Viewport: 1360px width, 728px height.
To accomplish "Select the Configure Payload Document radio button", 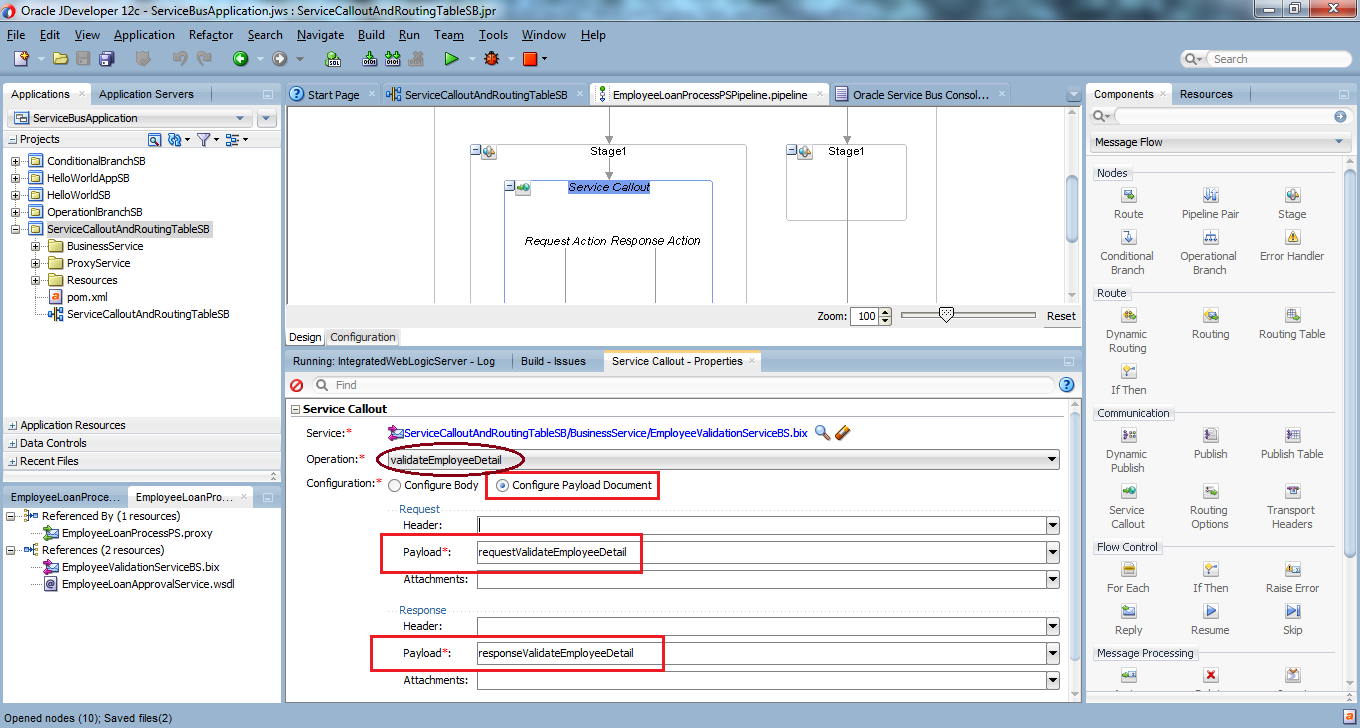I will click(x=502, y=486).
